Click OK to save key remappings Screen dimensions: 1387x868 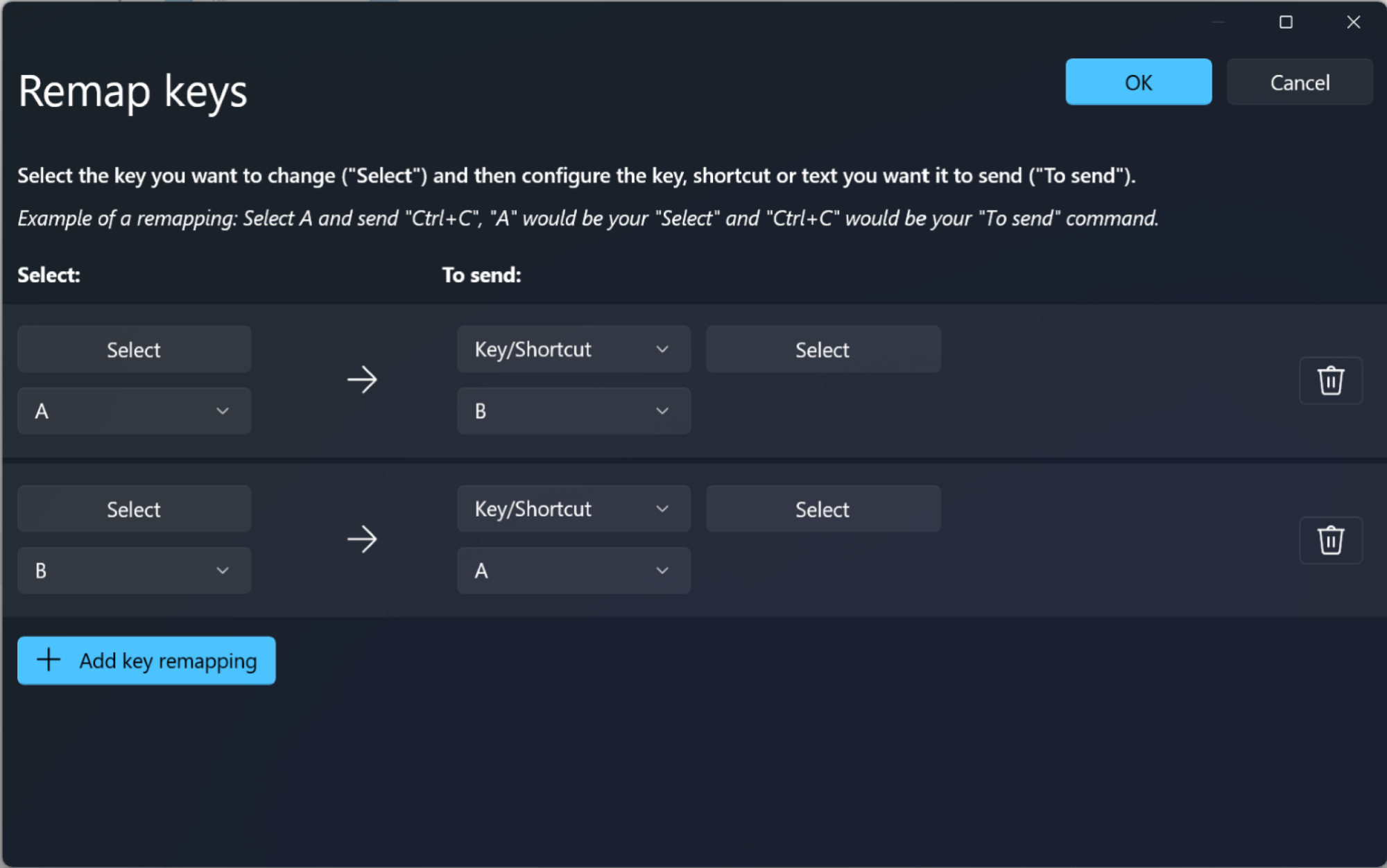point(1138,82)
